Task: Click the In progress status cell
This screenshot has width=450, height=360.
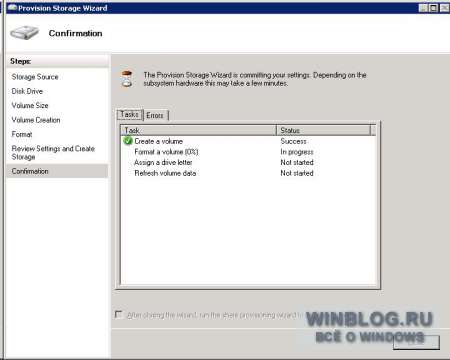Action: pos(297,152)
